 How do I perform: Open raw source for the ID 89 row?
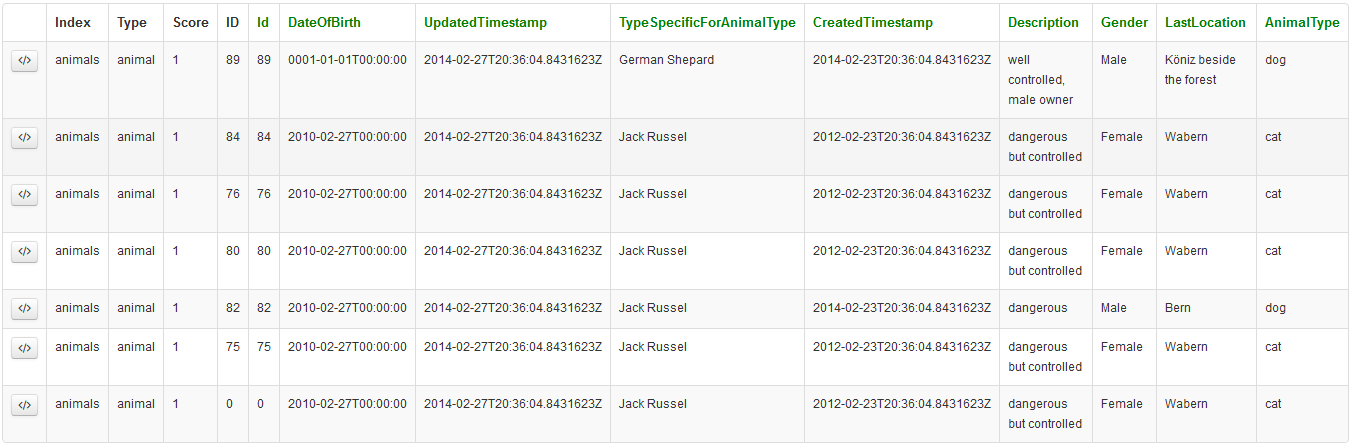pyautogui.click(x=25, y=61)
